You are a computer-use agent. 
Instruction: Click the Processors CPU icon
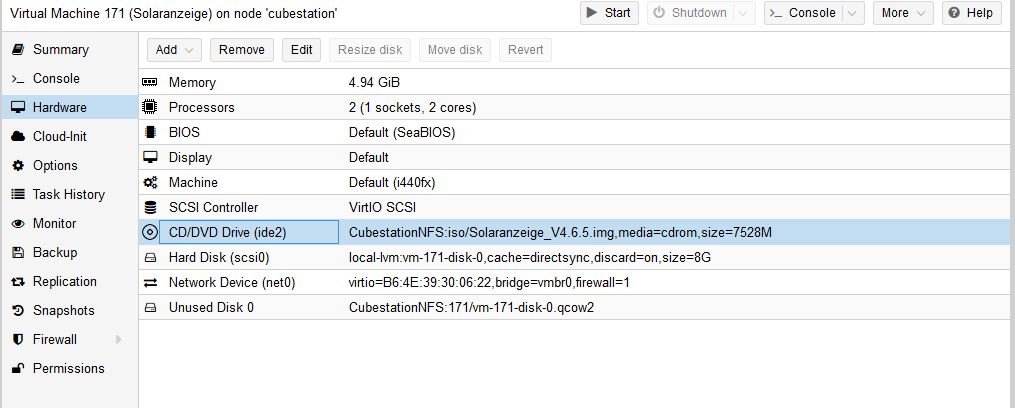(x=150, y=107)
